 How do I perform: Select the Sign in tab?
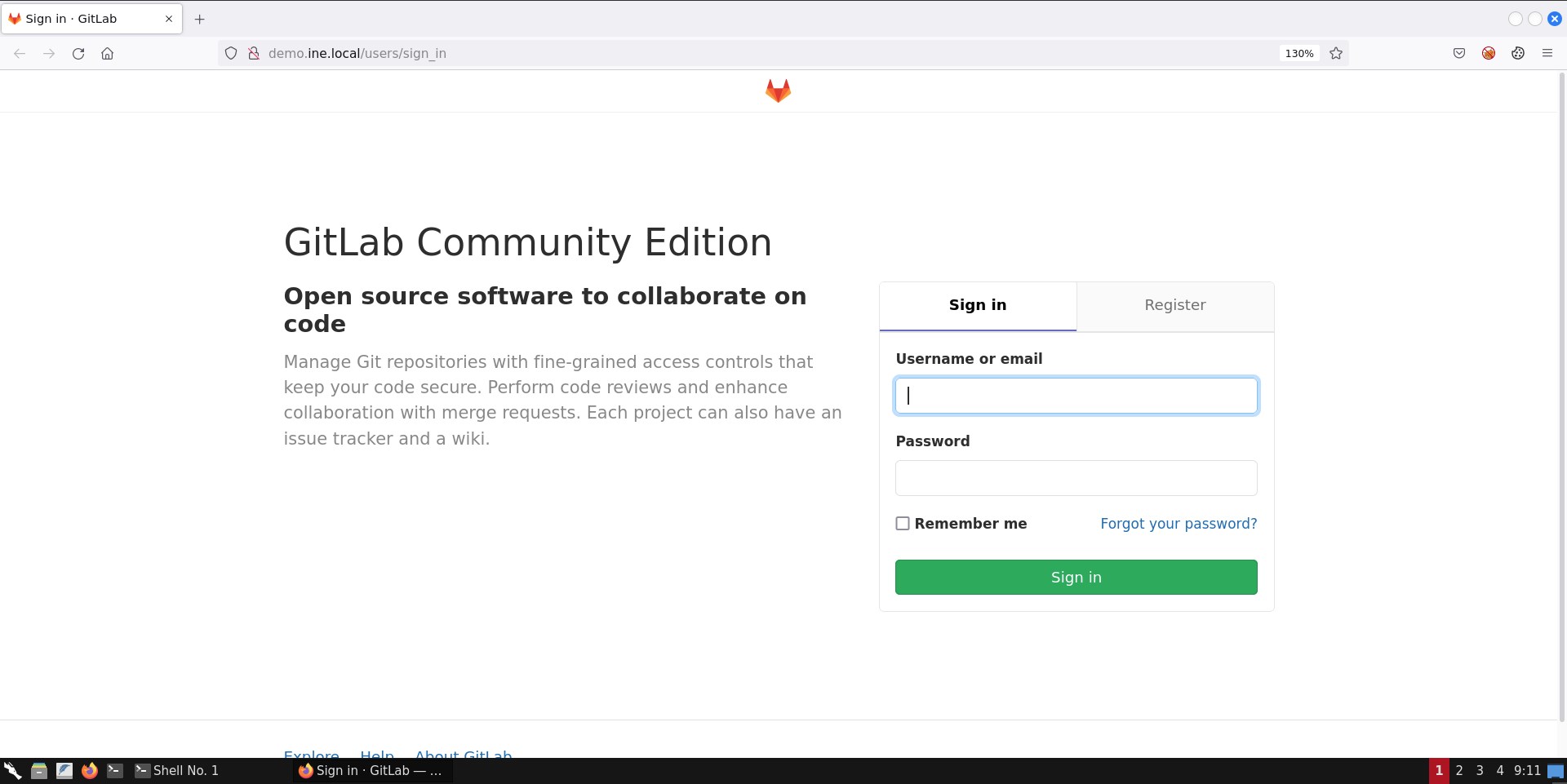tap(978, 306)
